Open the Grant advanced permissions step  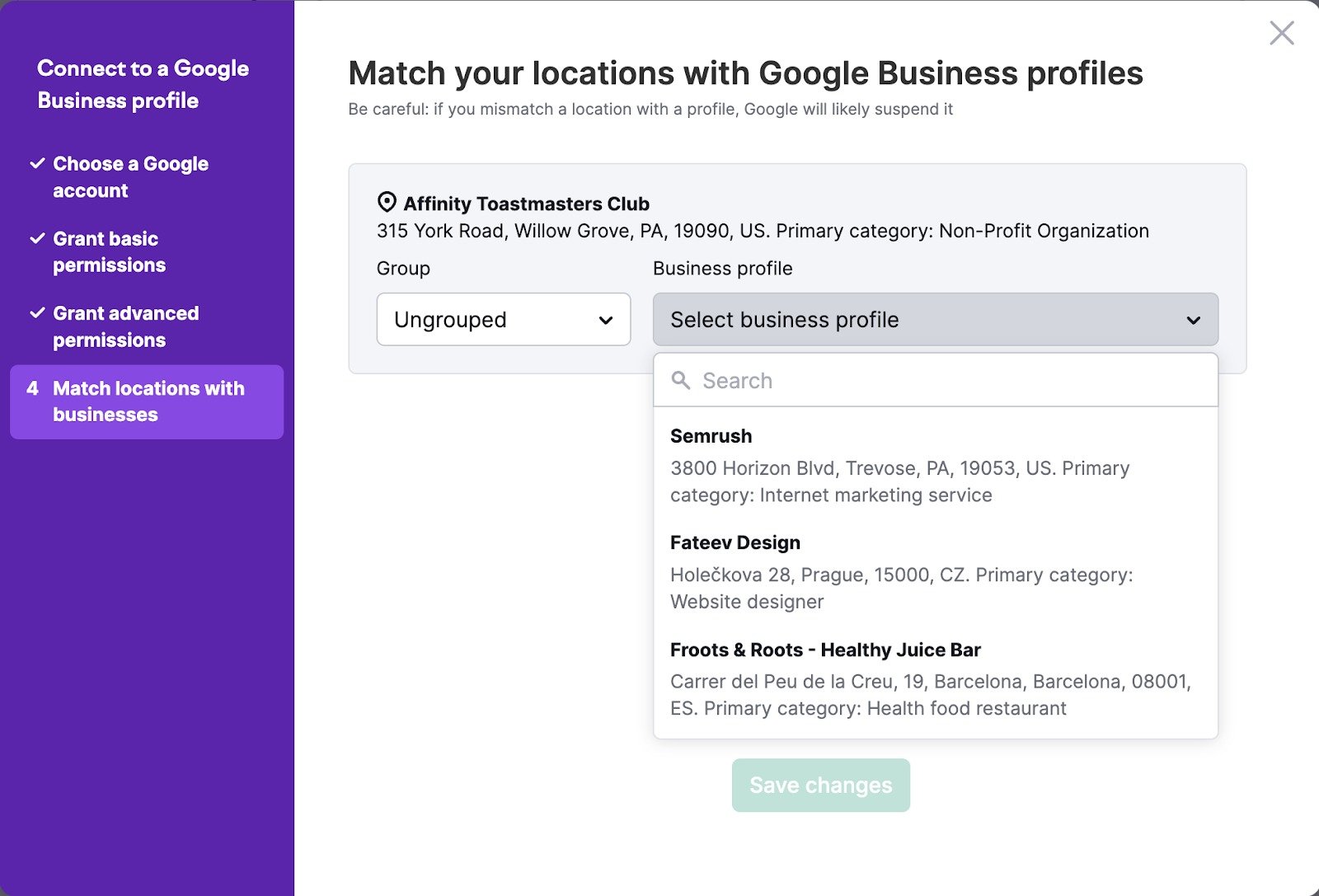click(125, 326)
